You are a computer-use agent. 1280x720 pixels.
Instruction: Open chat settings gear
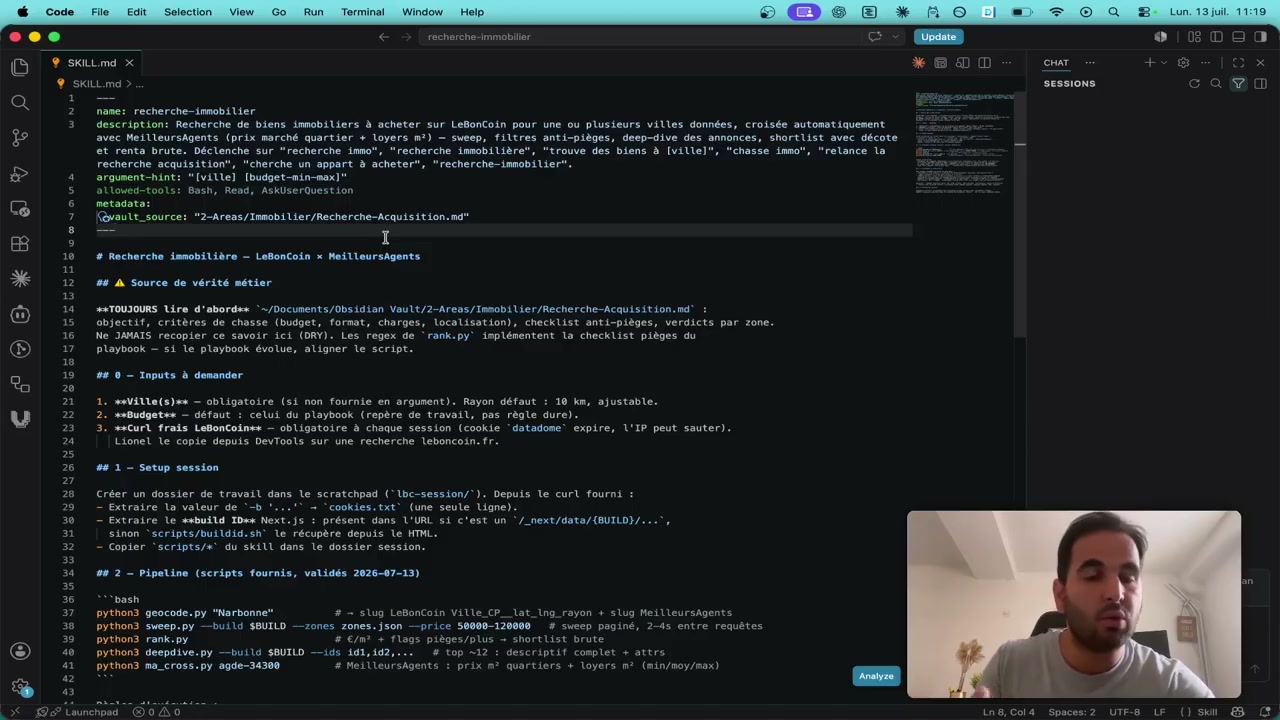1183,63
